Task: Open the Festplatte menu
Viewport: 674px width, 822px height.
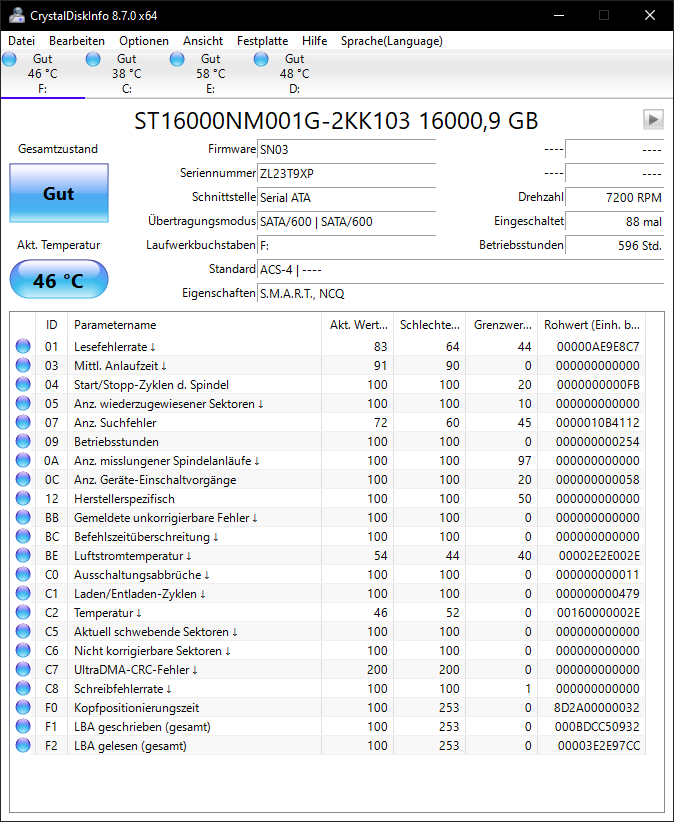Action: tap(262, 41)
